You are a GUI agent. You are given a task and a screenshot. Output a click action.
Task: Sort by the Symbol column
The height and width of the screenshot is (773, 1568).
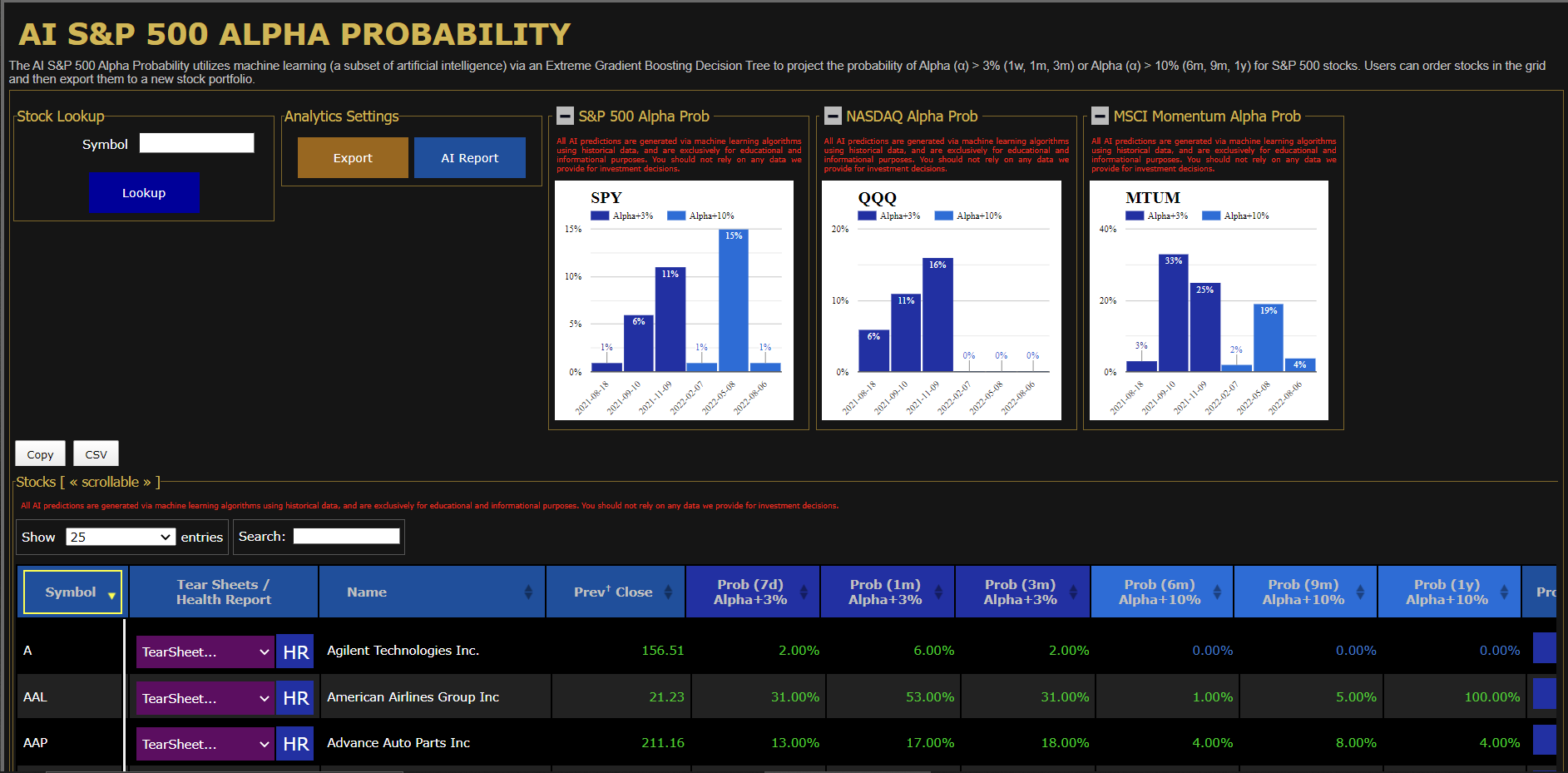tap(73, 592)
